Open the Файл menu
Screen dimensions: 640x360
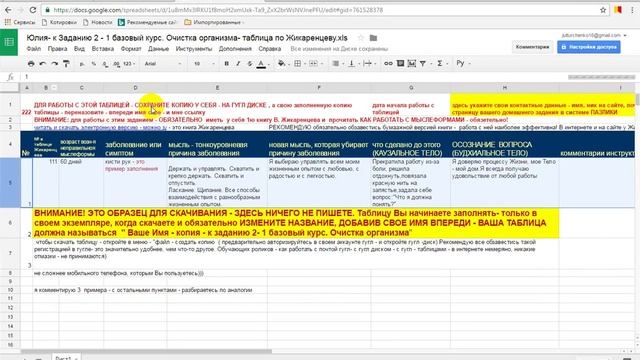click(x=34, y=49)
